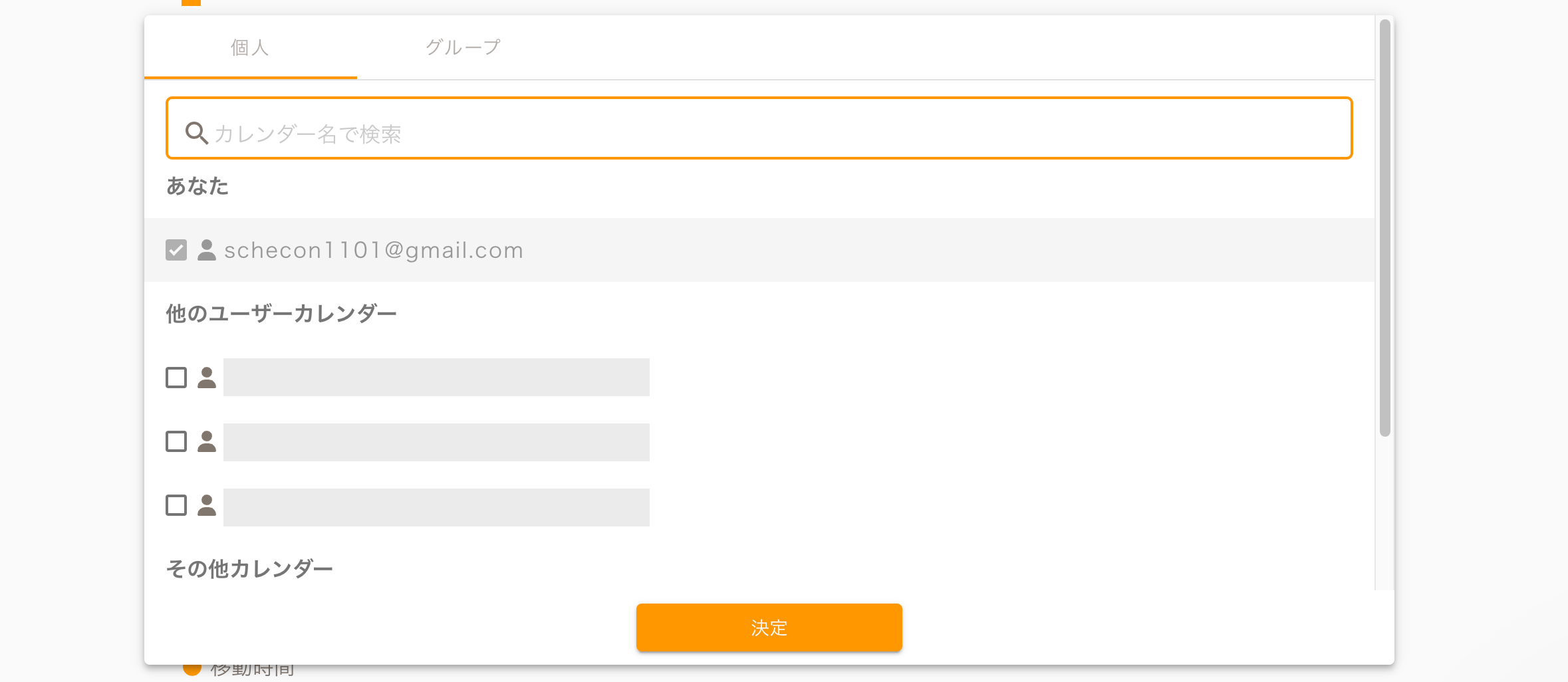Viewport: 1568px width, 682px height.
Task: Click the orange dot beside 移動時間
Action: click(x=192, y=669)
